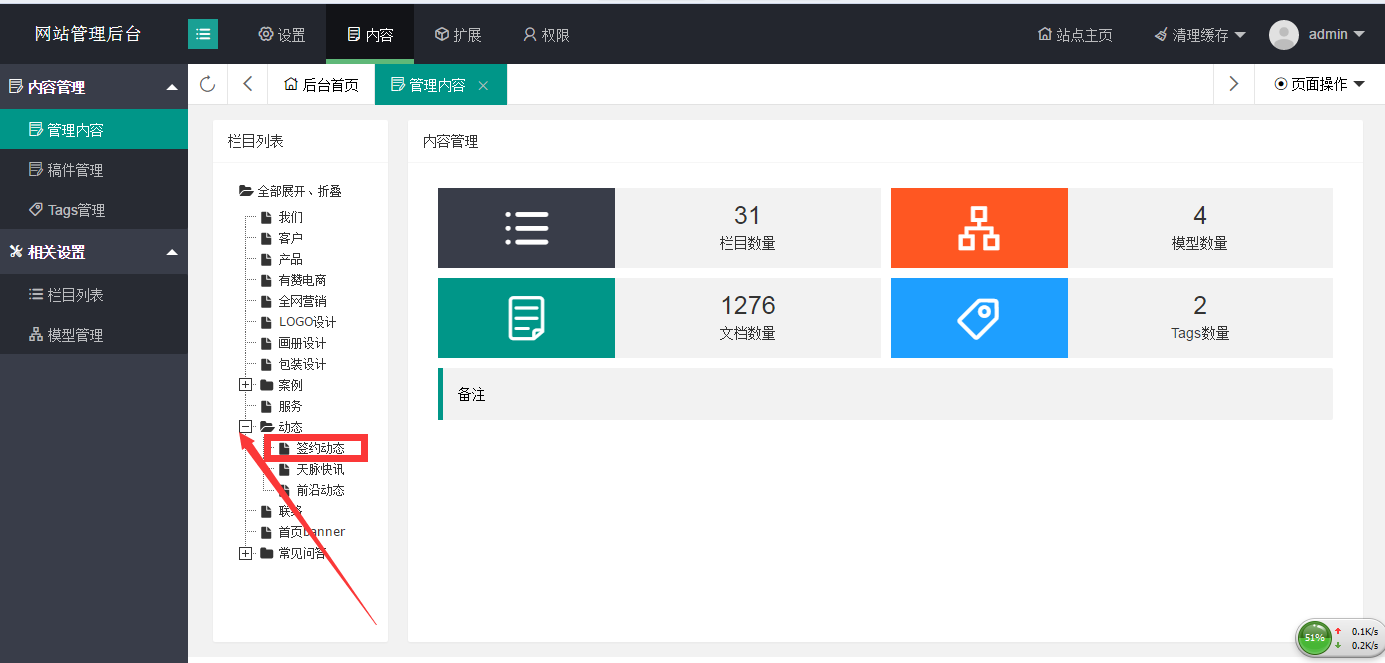The image size is (1385, 663).
Task: Collapse the 内容管理 sidebar section
Action: [172, 87]
